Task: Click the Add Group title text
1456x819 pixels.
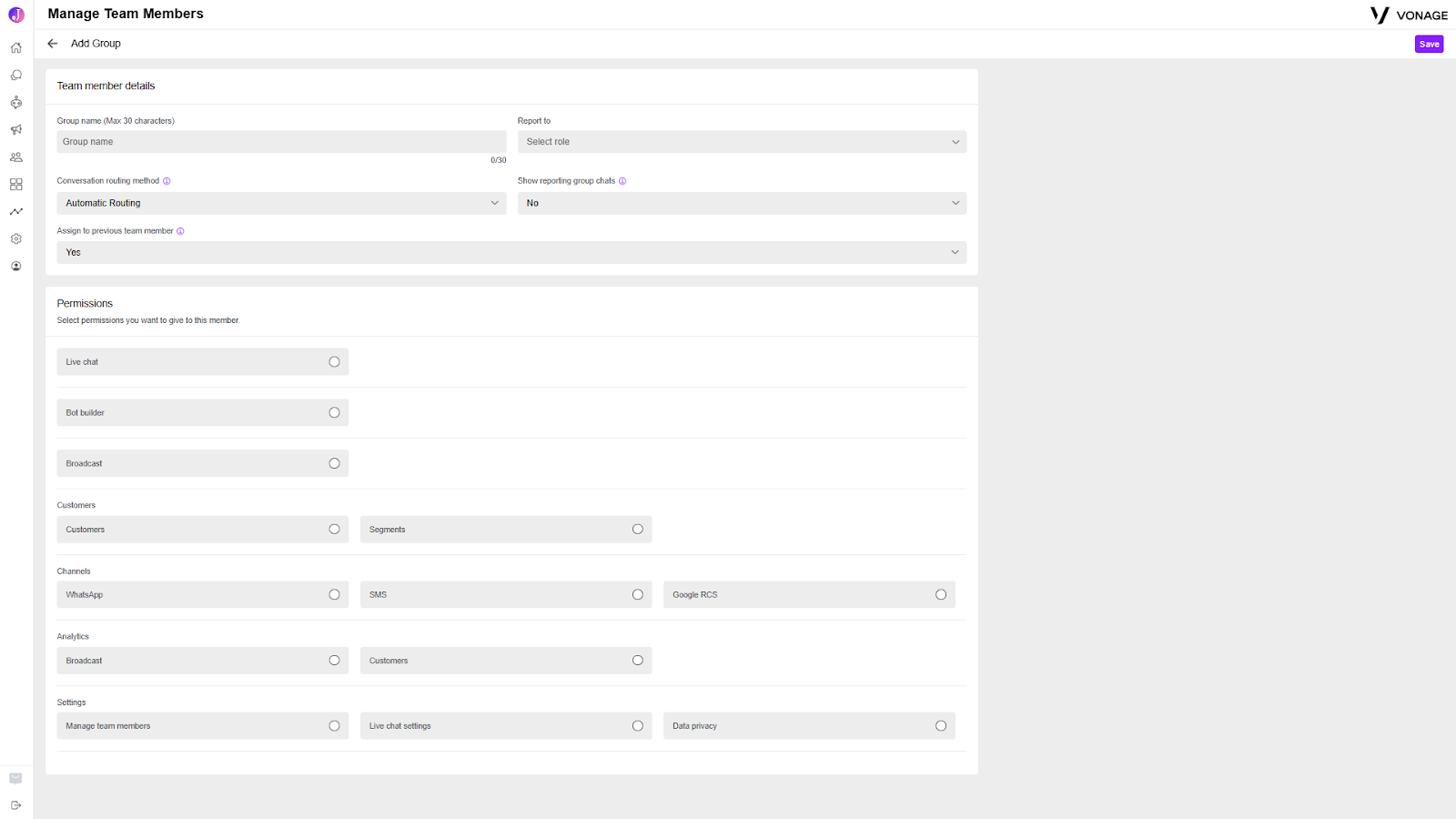Action: [96, 44]
